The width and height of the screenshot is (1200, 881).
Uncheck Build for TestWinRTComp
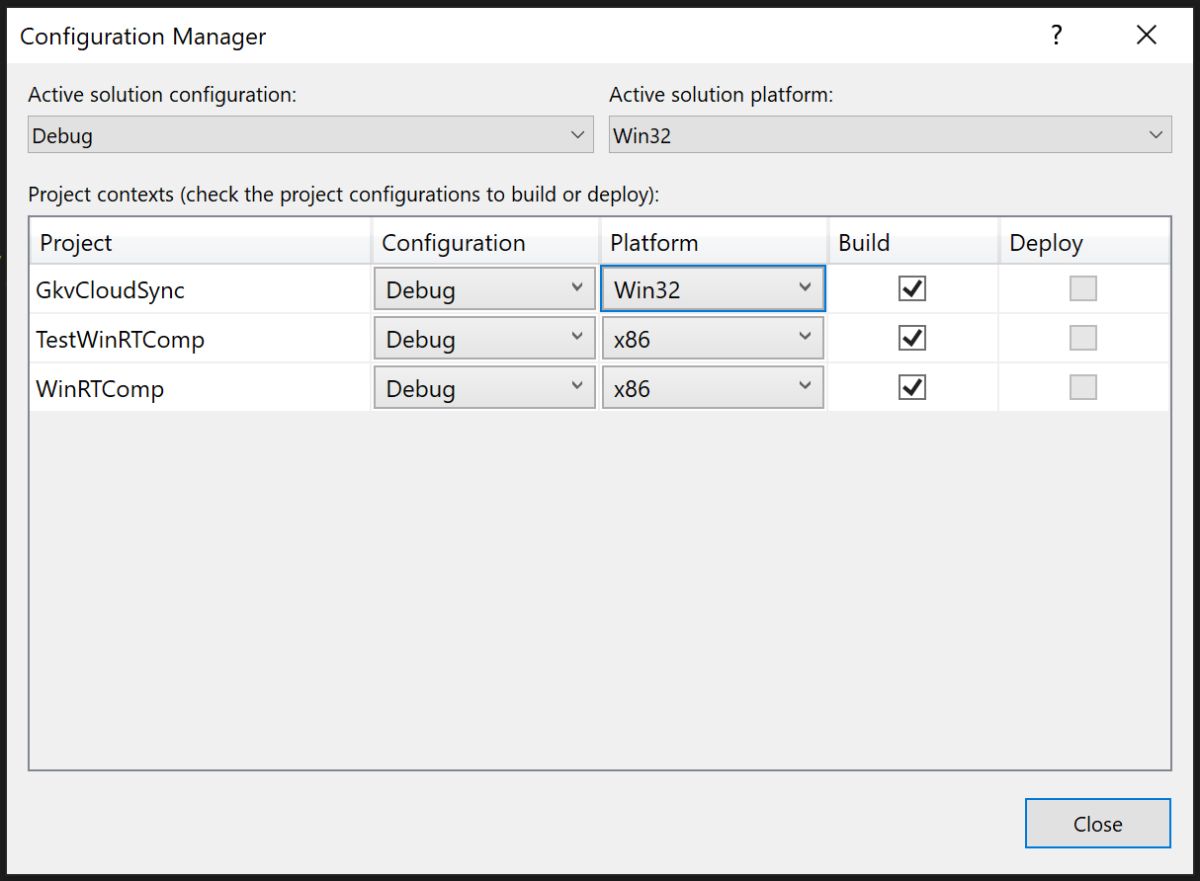[912, 338]
